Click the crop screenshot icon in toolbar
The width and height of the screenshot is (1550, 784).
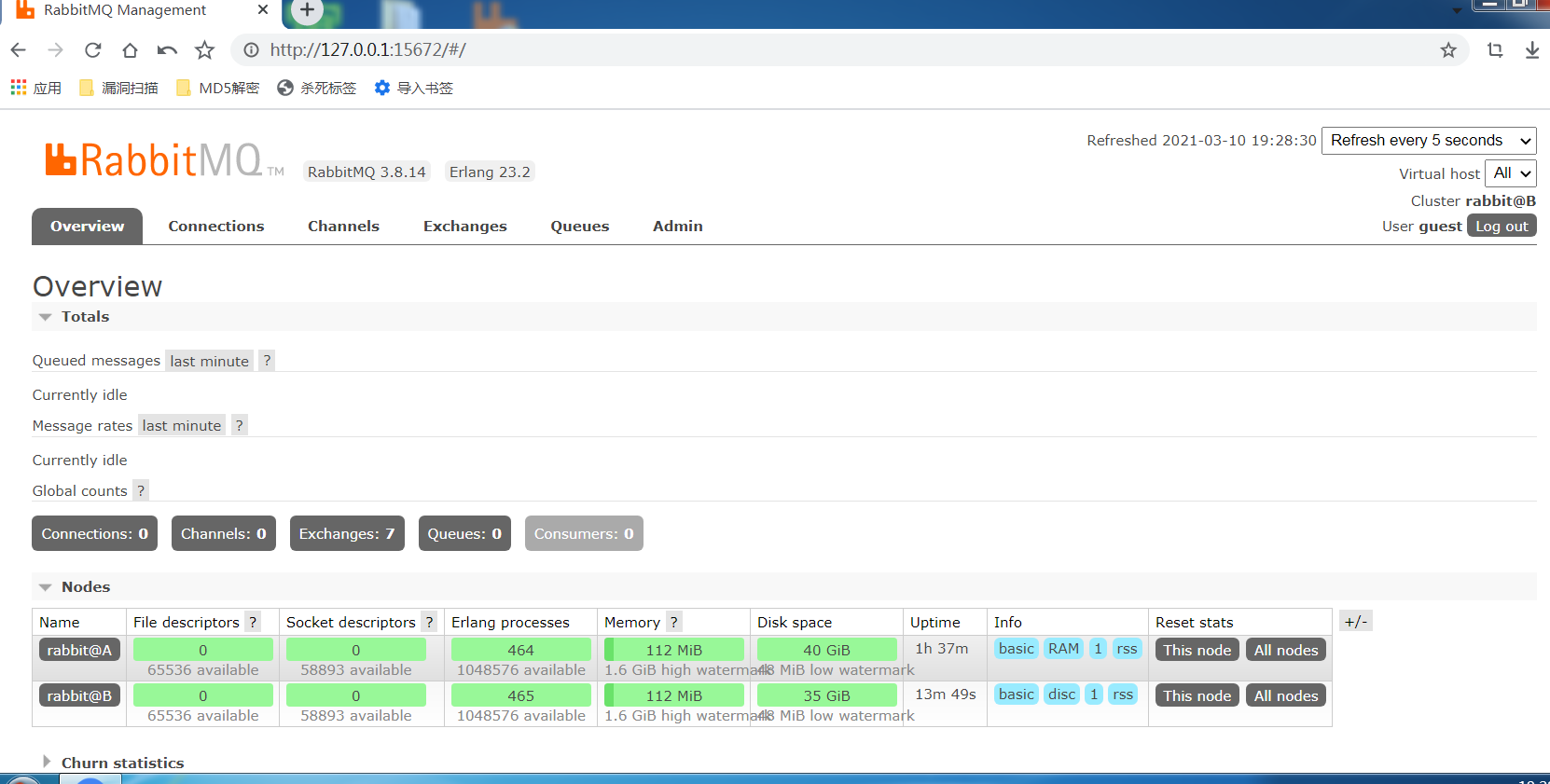[1495, 50]
